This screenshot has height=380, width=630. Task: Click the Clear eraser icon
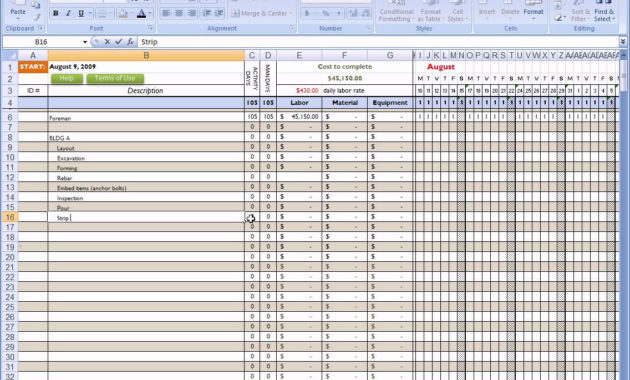[558, 18]
